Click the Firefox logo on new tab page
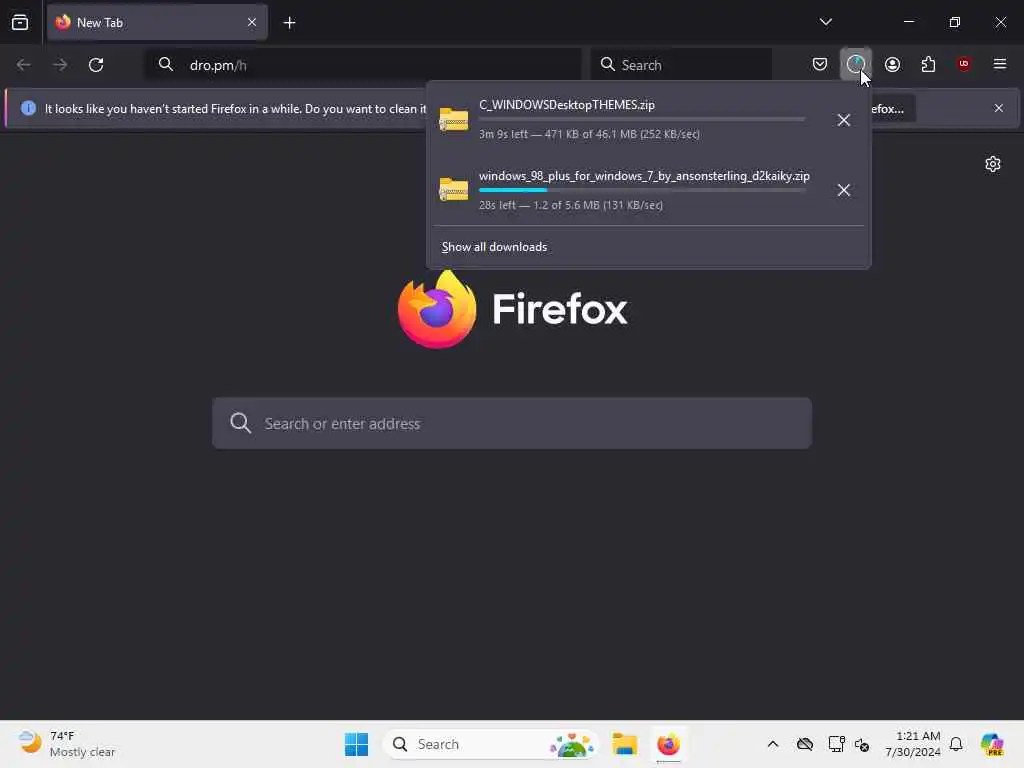Image resolution: width=1024 pixels, height=768 pixels. (437, 309)
